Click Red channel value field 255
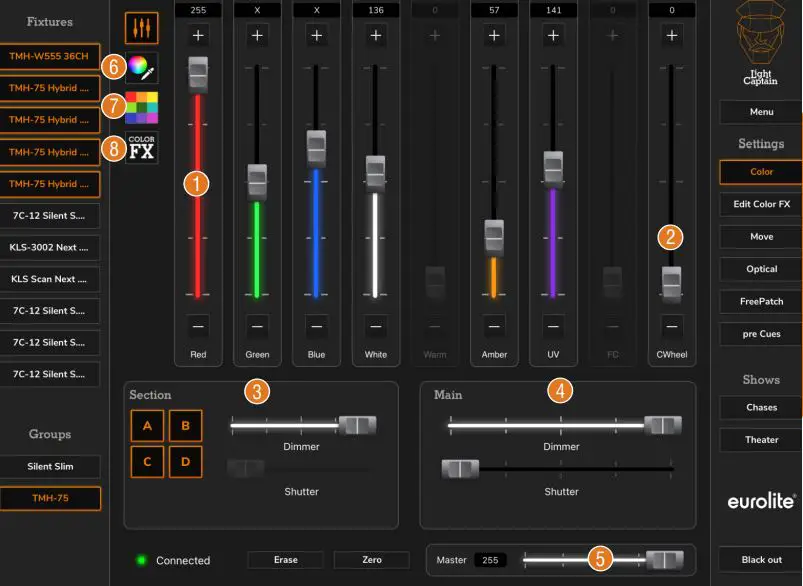 [x=198, y=10]
